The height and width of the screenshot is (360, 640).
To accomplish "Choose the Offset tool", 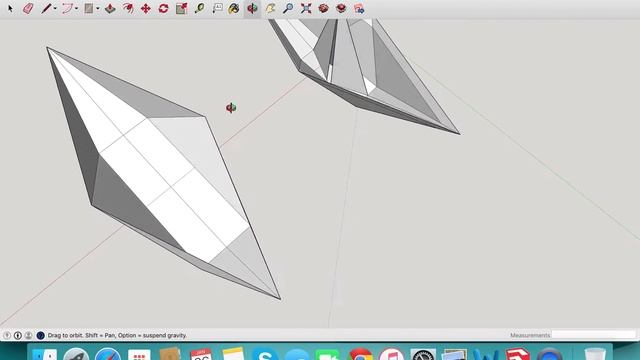I will (128, 8).
